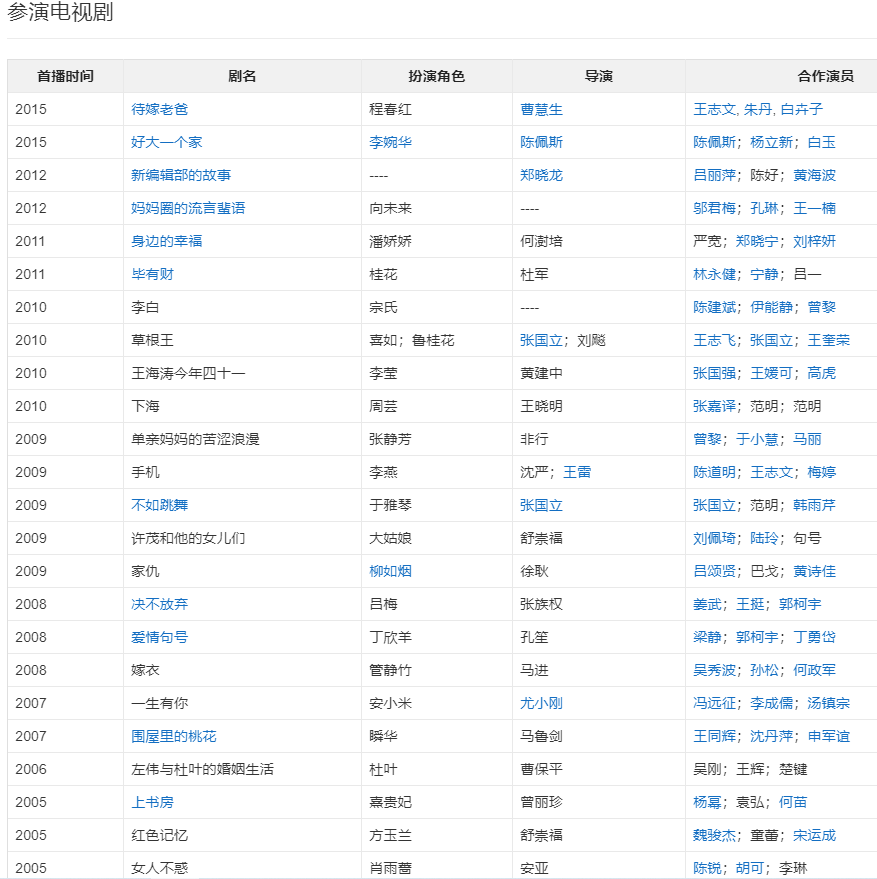The image size is (877, 879).
Task: Open co-star 陈建斌 page
Action: pos(714,308)
